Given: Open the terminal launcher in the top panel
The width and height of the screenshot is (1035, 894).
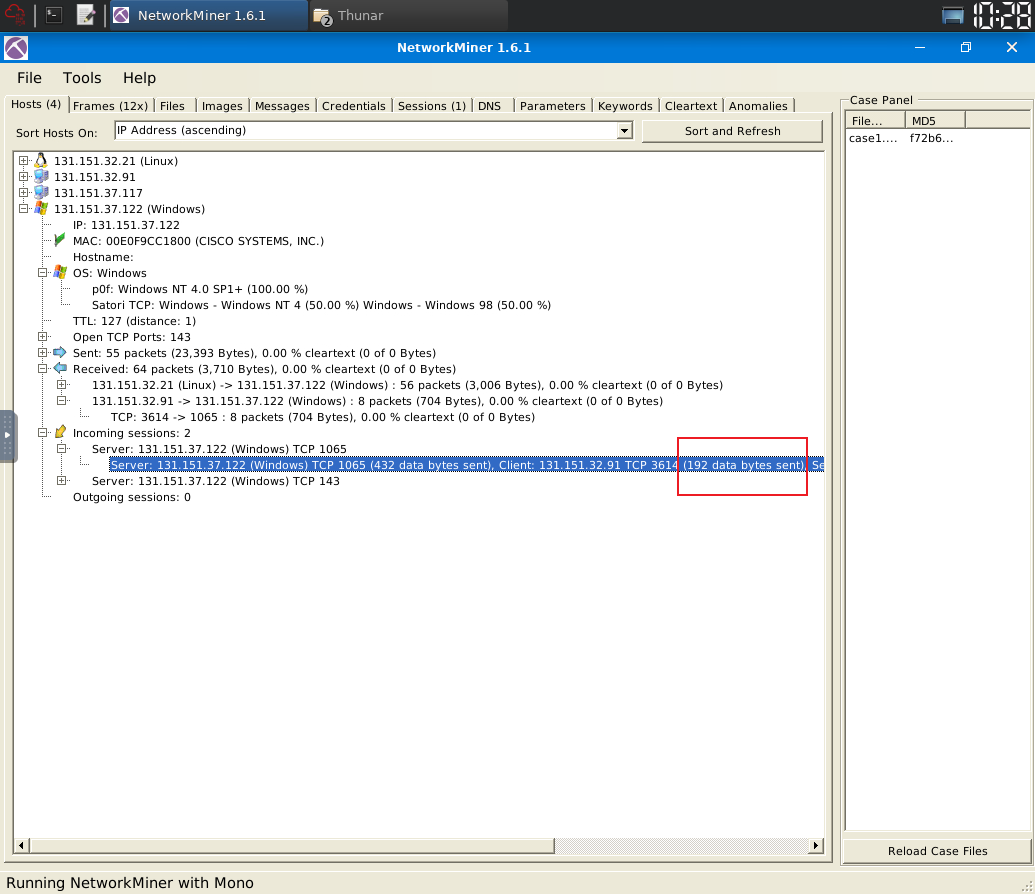Looking at the screenshot, I should click(x=54, y=15).
